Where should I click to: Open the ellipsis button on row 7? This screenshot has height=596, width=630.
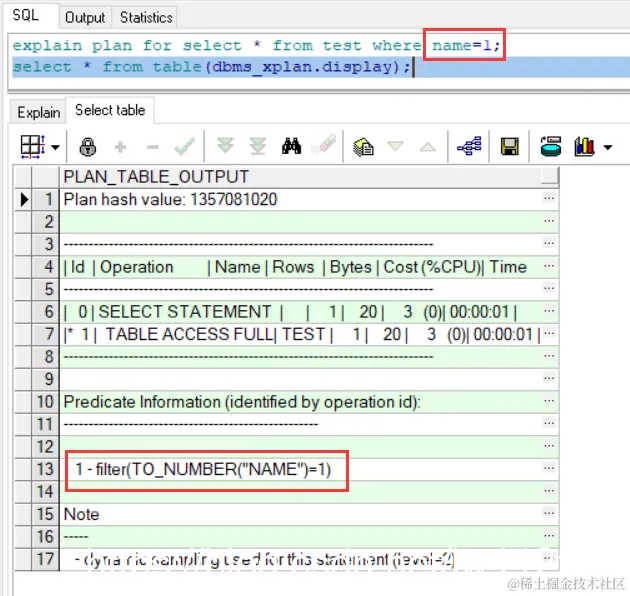pyautogui.click(x=549, y=334)
